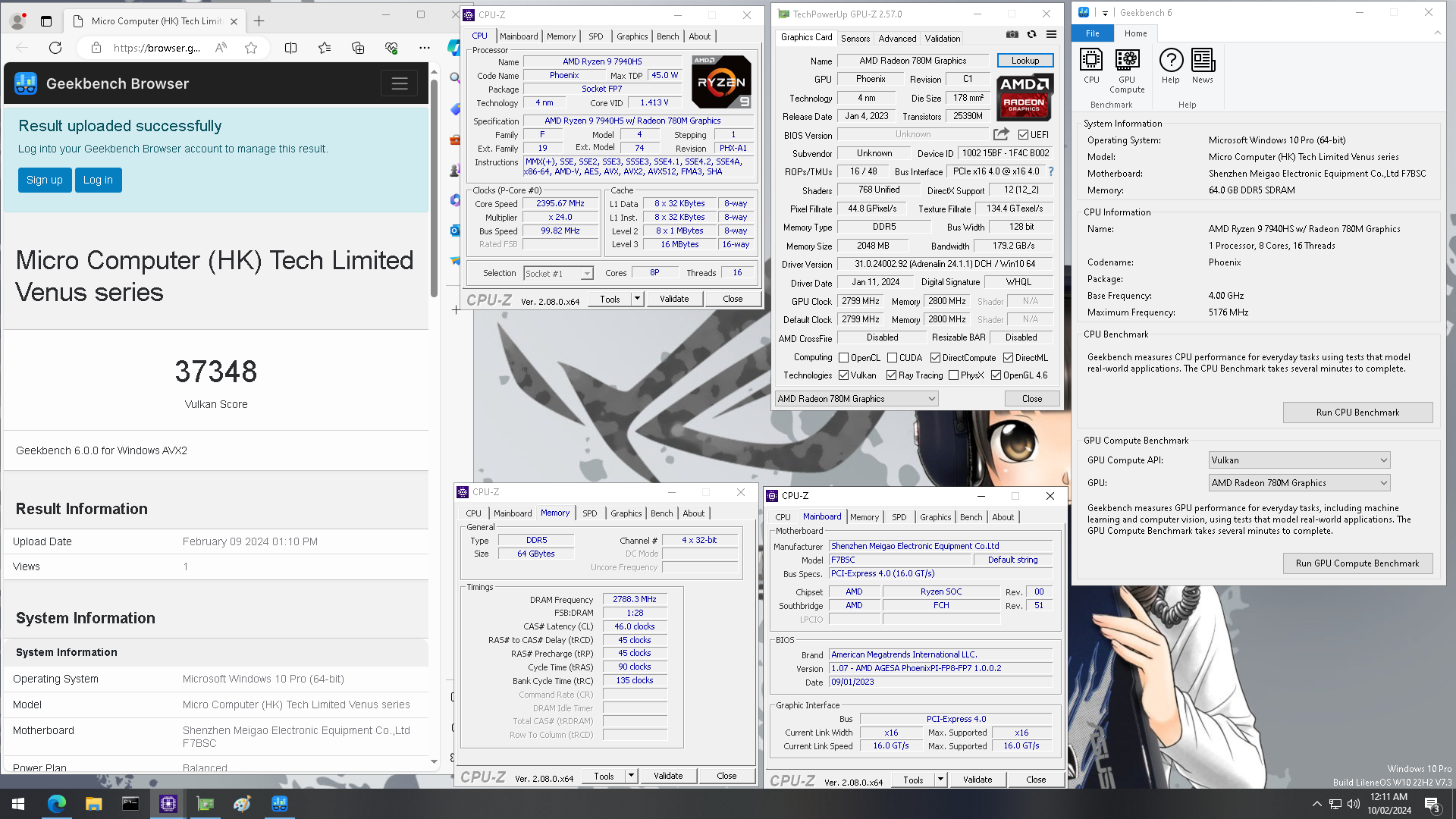Click Lookup button in GPU-Z
The height and width of the screenshot is (819, 1456).
pos(1025,61)
